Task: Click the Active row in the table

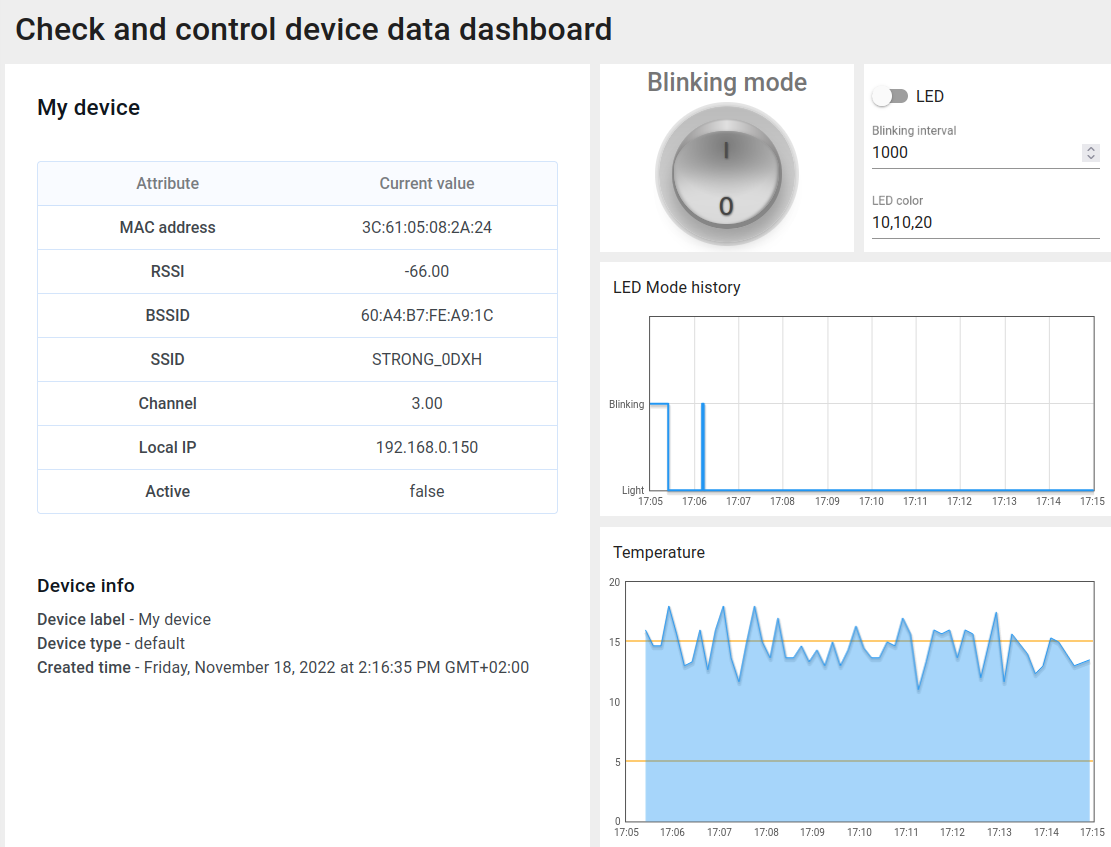Action: (297, 492)
